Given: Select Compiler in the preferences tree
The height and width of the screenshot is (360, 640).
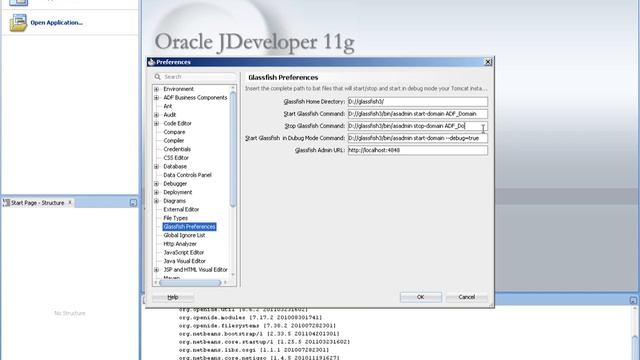Looking at the screenshot, I should coord(174,140).
